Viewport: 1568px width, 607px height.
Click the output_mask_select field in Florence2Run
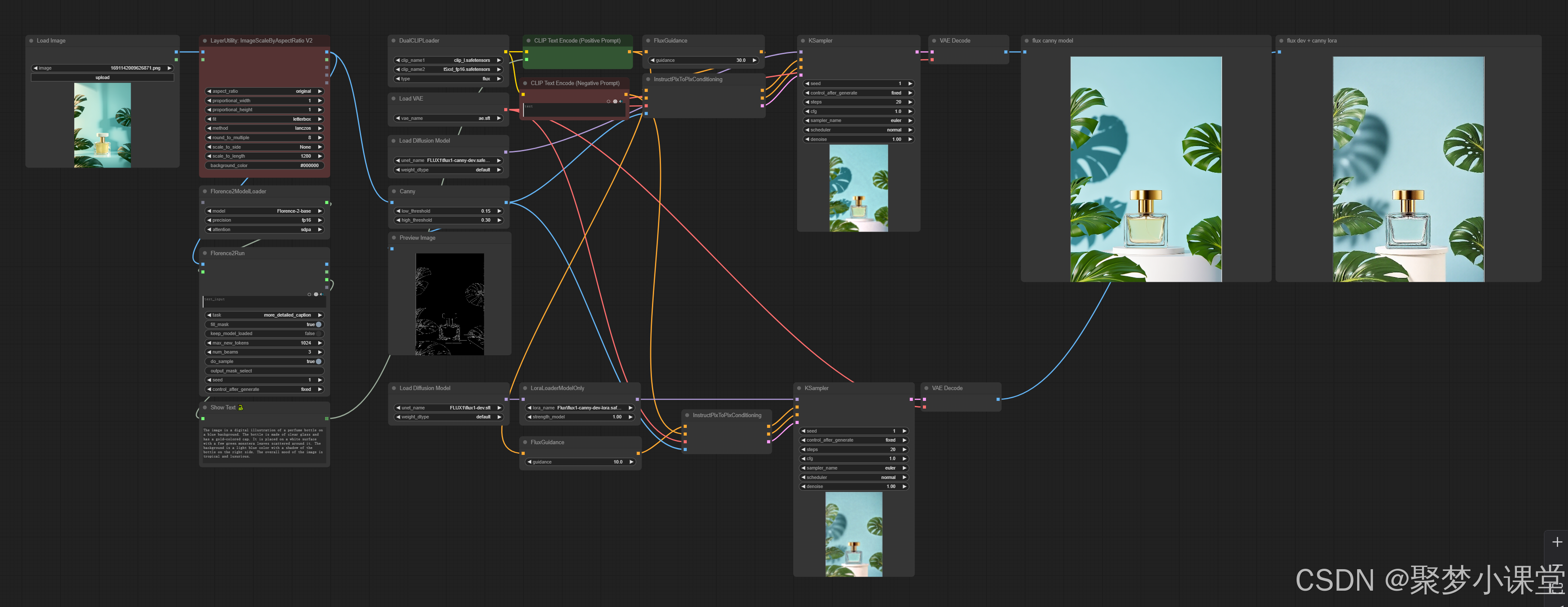[265, 371]
